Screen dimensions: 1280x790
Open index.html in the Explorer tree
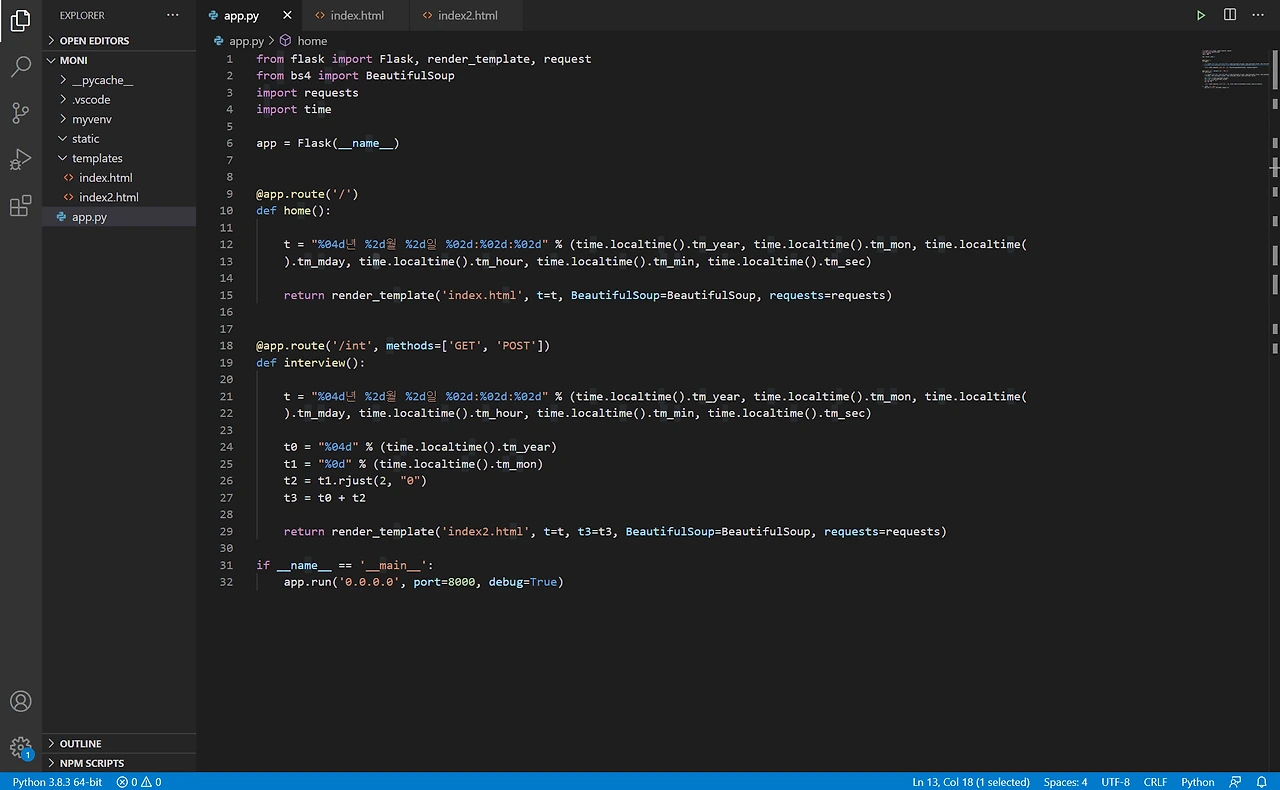click(119, 178)
